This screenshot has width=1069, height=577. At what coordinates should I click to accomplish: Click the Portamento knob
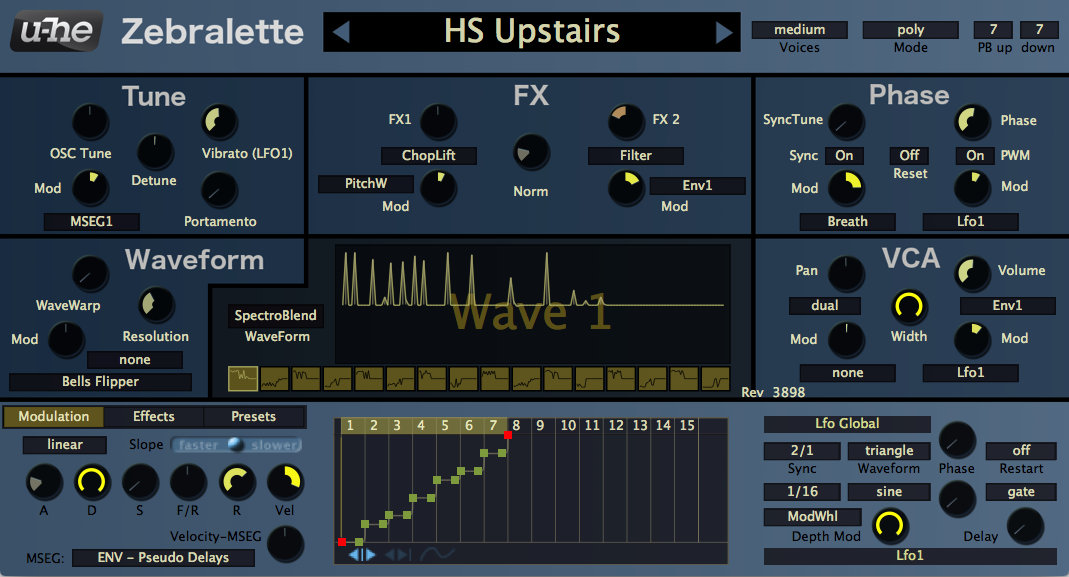pos(220,190)
